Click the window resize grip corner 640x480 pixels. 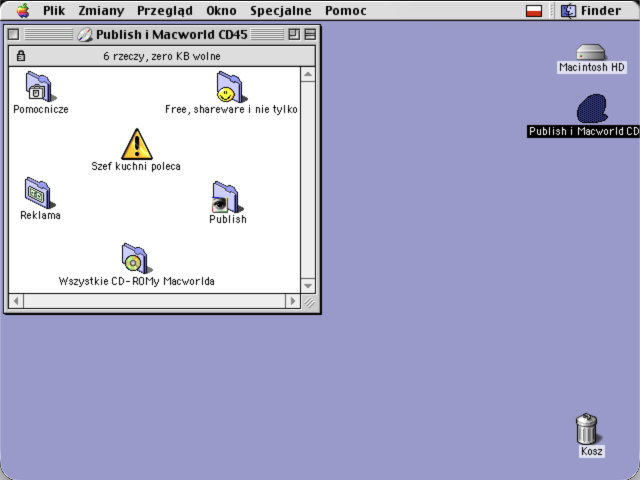pyautogui.click(x=309, y=302)
